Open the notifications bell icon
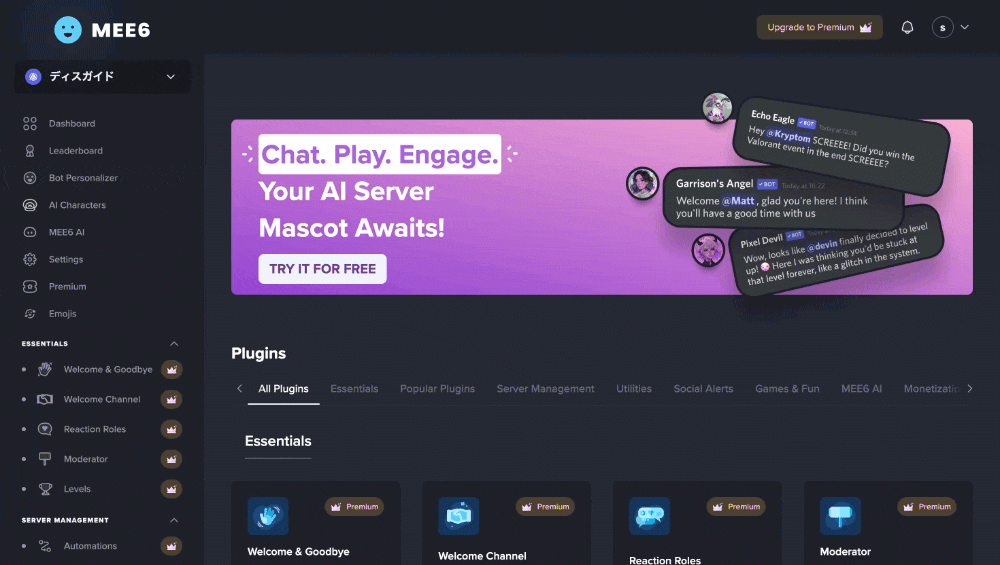The width and height of the screenshot is (1000, 565). [907, 27]
